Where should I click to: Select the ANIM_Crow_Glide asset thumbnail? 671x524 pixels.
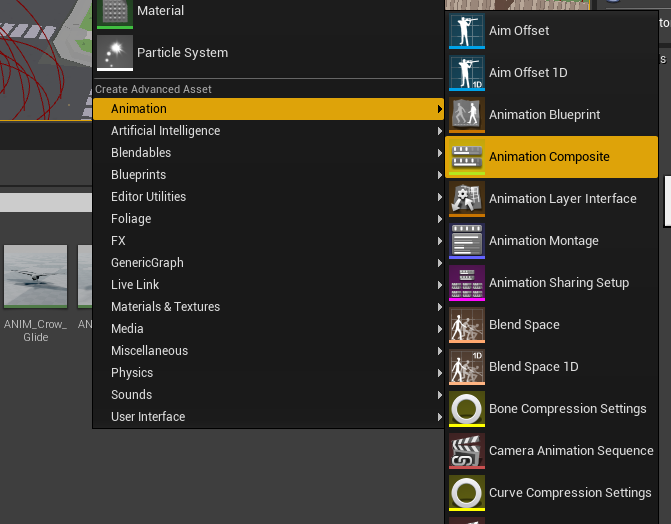click(36, 276)
